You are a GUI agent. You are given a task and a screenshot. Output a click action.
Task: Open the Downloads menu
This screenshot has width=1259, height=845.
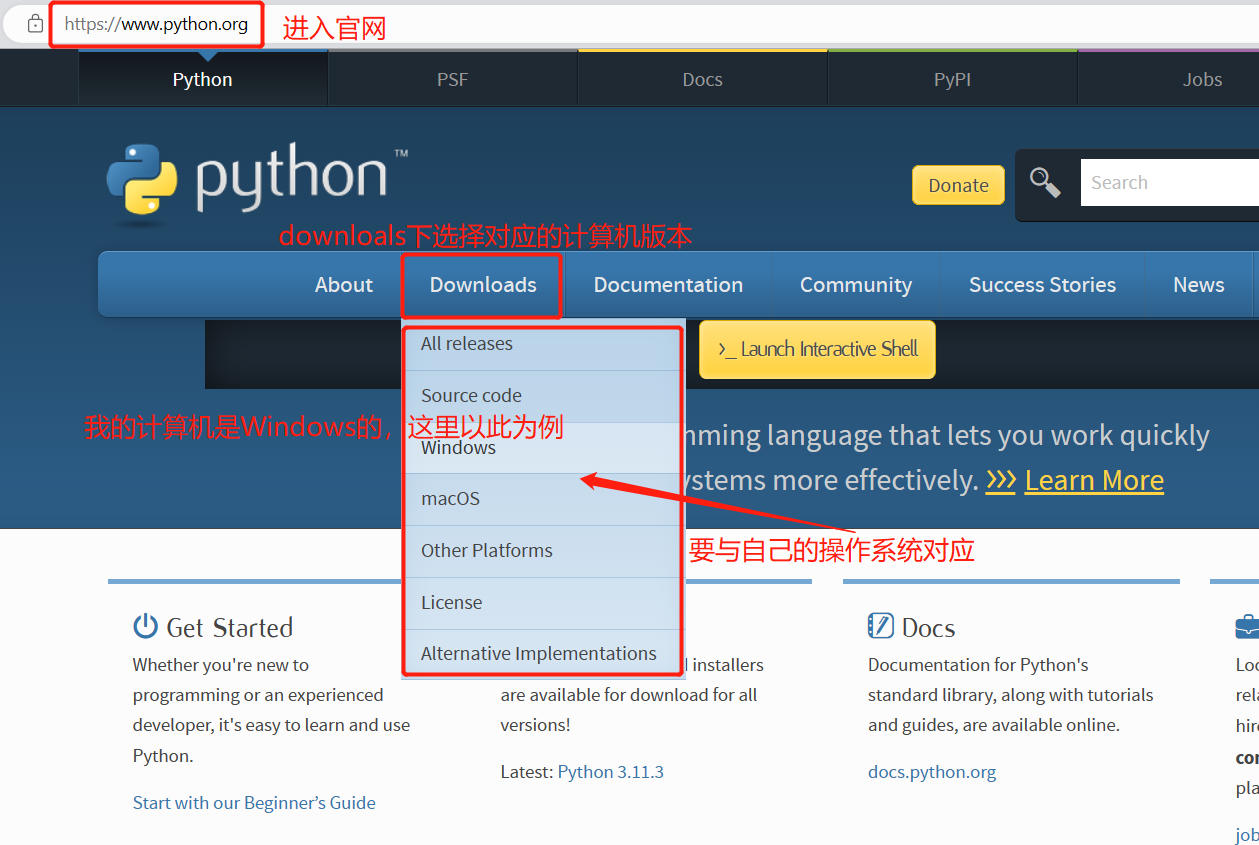483,285
